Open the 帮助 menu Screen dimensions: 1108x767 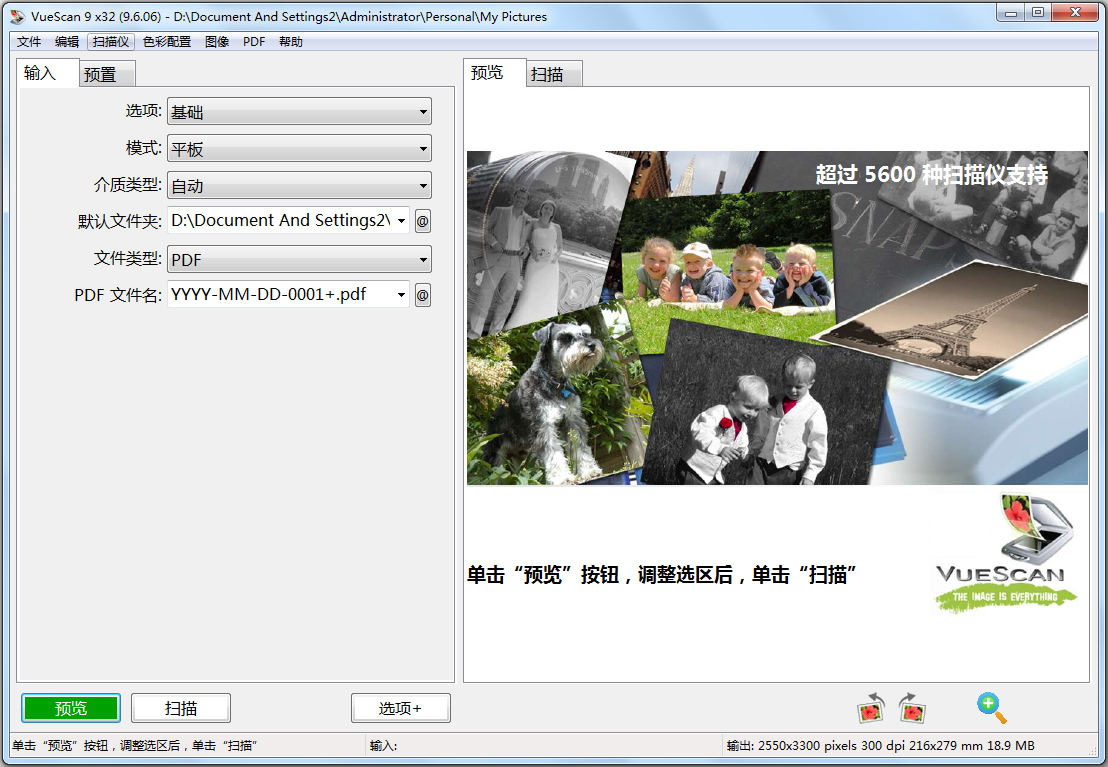(x=290, y=42)
